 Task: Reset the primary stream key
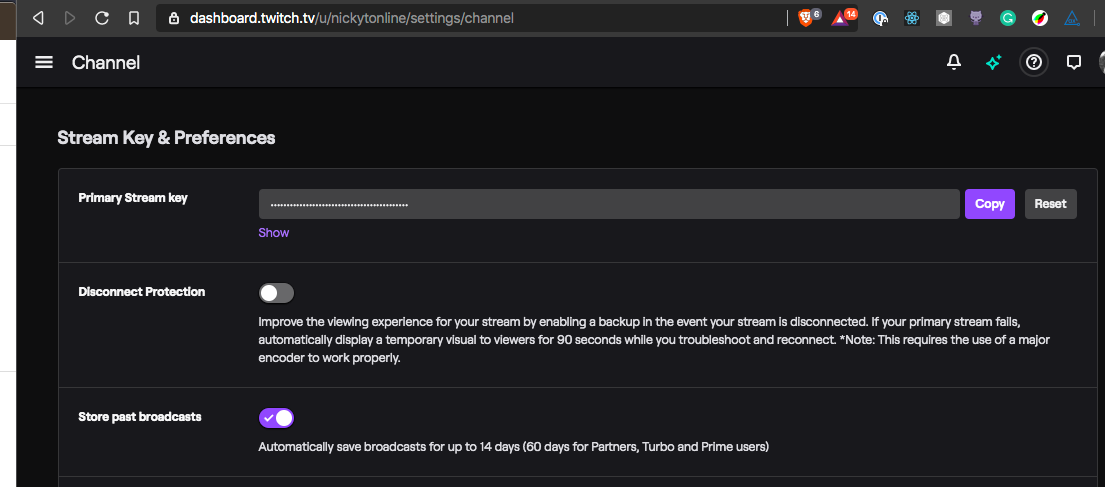(x=1050, y=204)
